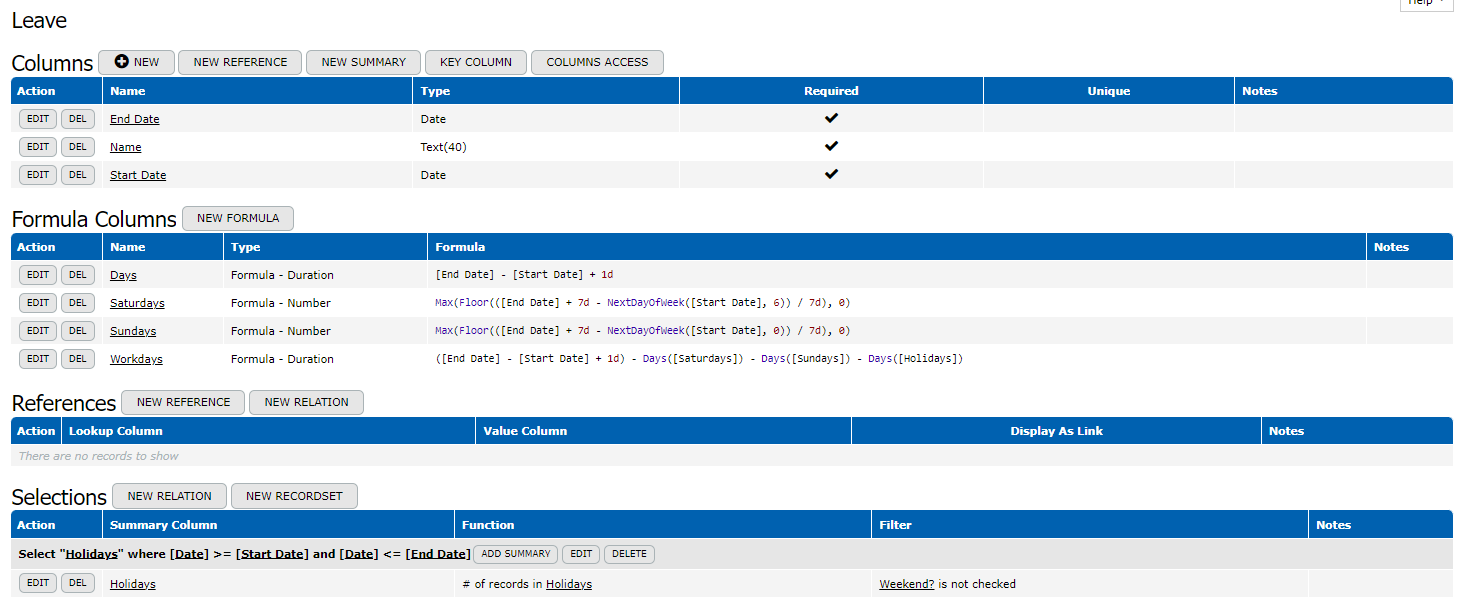Image resolution: width=1460 pixels, height=607 pixels.
Task: Open the End Date column link
Action: 135,119
